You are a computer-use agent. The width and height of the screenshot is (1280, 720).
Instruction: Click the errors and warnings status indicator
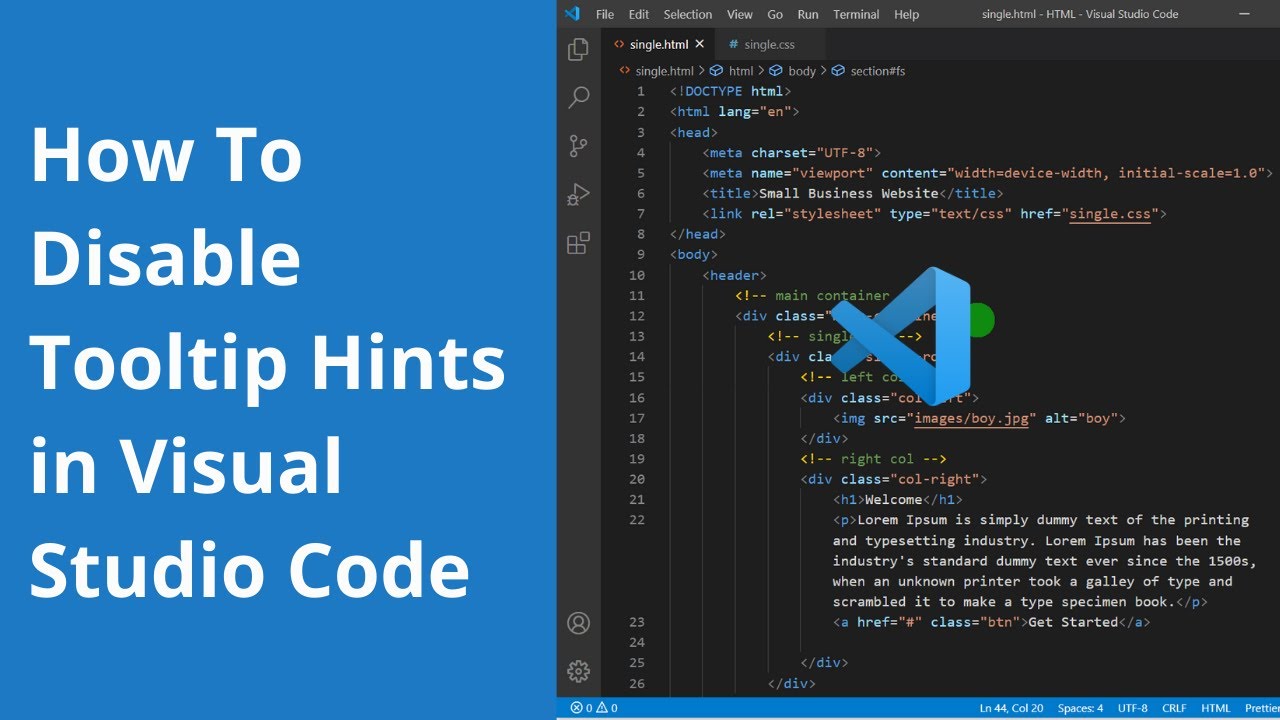(593, 708)
